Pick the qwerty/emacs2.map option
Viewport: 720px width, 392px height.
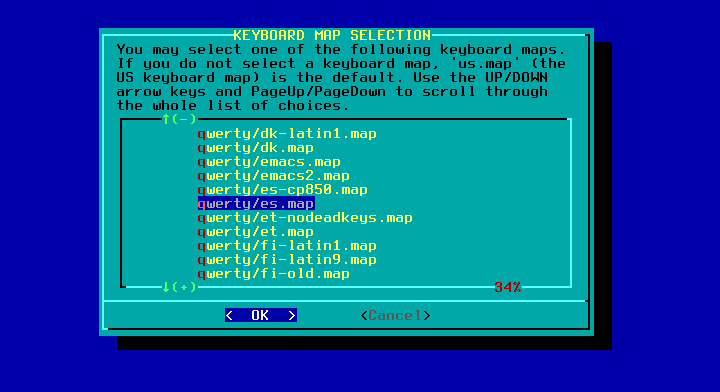(x=274, y=176)
